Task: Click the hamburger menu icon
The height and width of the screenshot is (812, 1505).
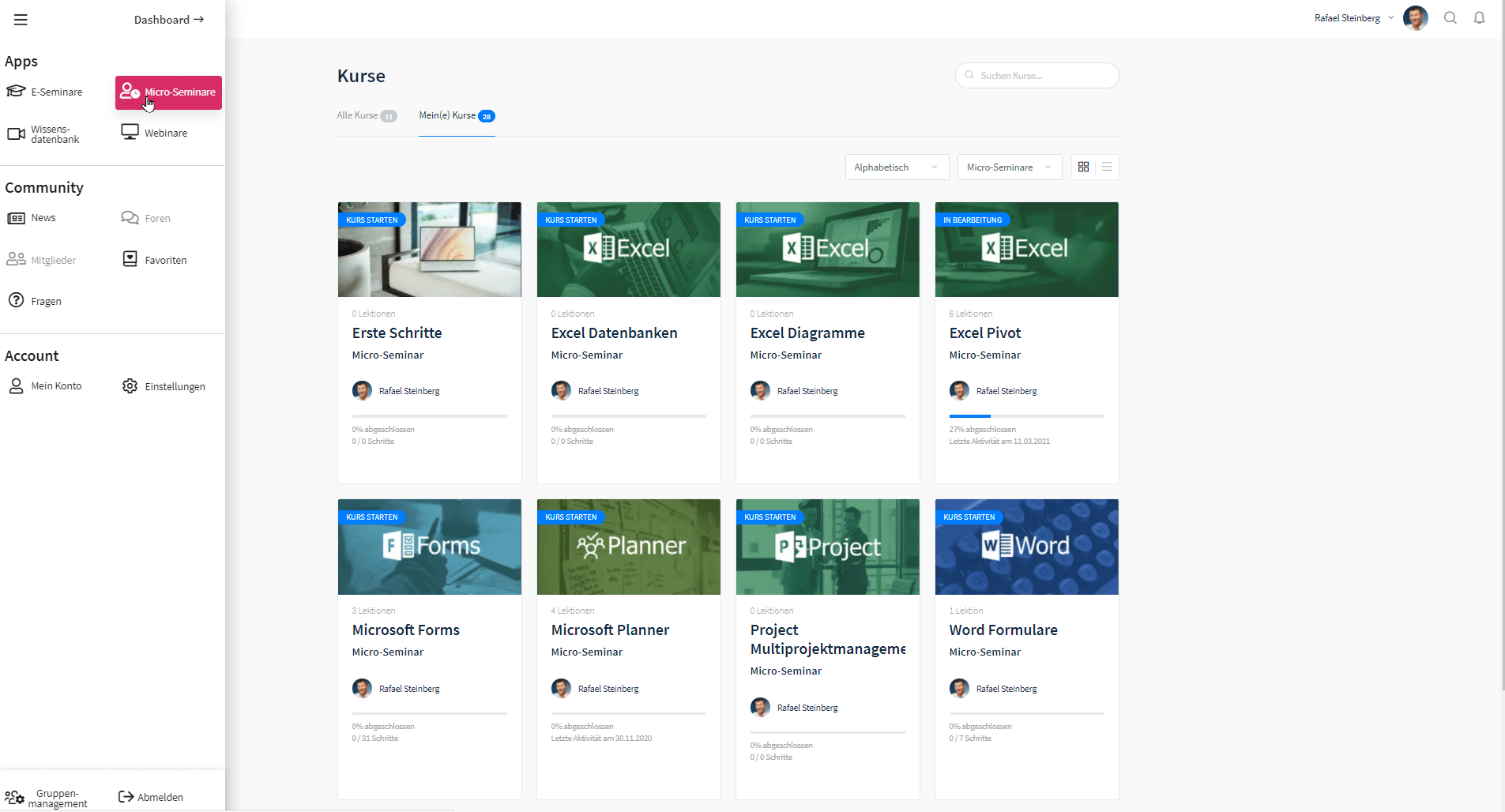Action: point(21,20)
